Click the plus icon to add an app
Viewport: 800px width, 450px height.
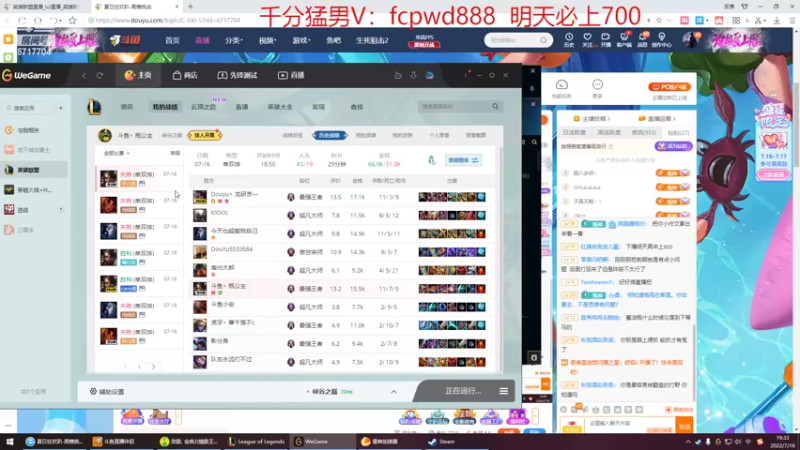tap(61, 108)
